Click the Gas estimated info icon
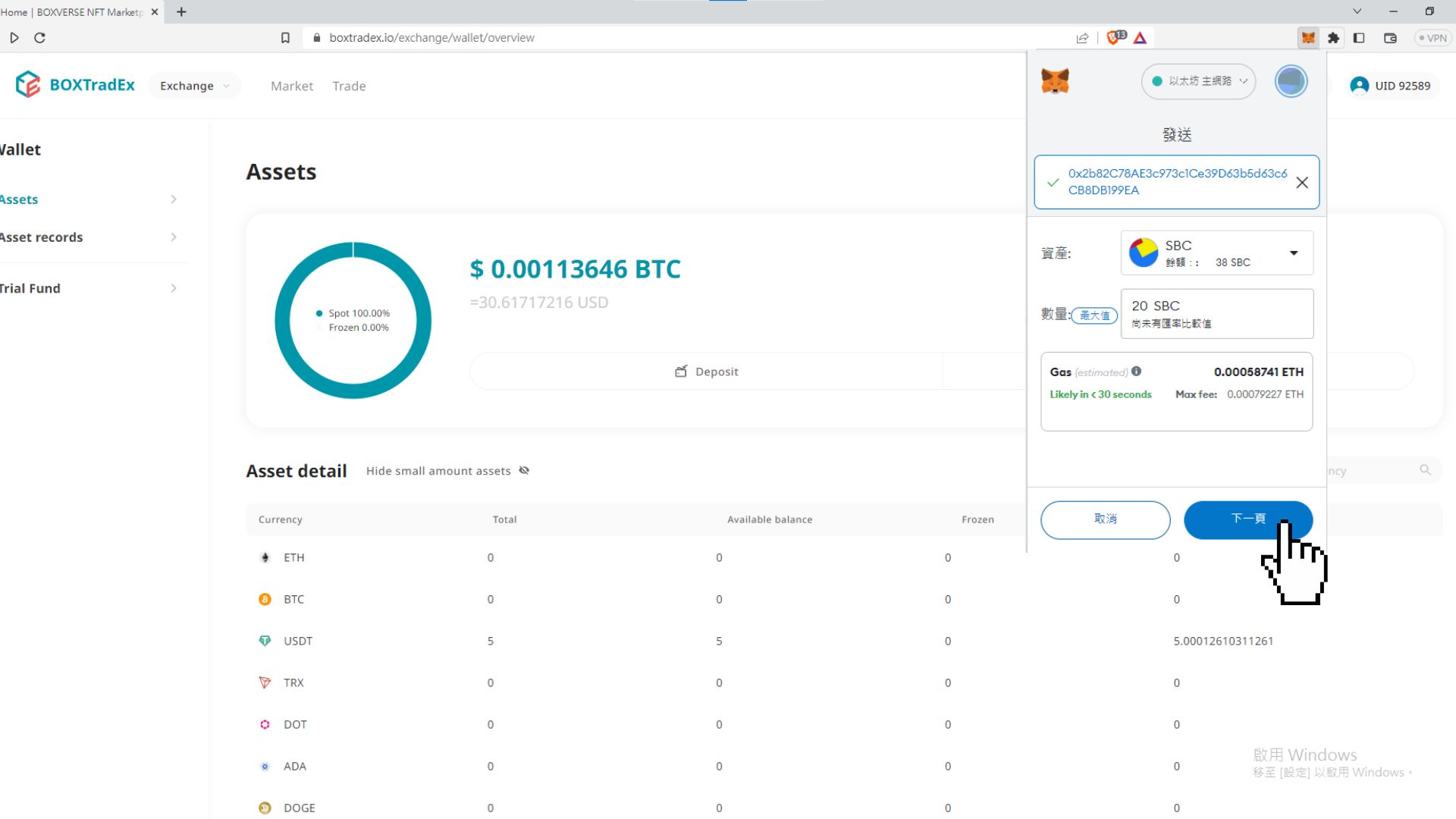Image resolution: width=1456 pixels, height=819 pixels. coord(1136,372)
